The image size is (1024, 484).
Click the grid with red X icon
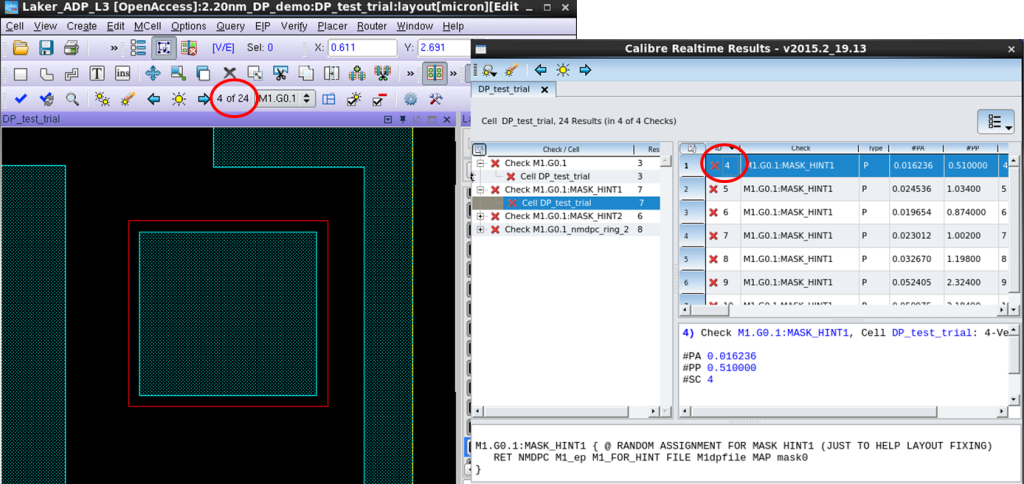189,48
